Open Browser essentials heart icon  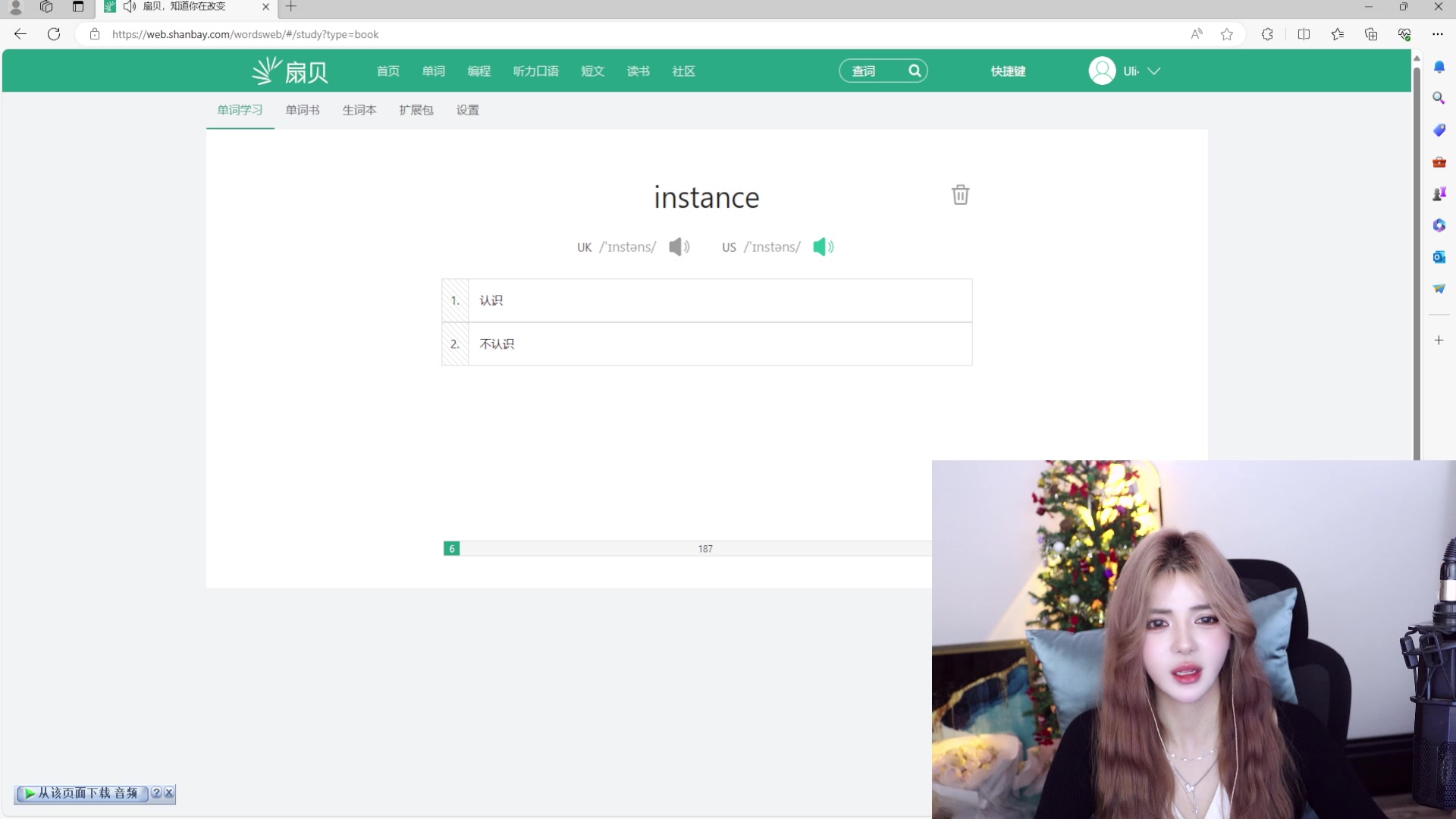1404,34
